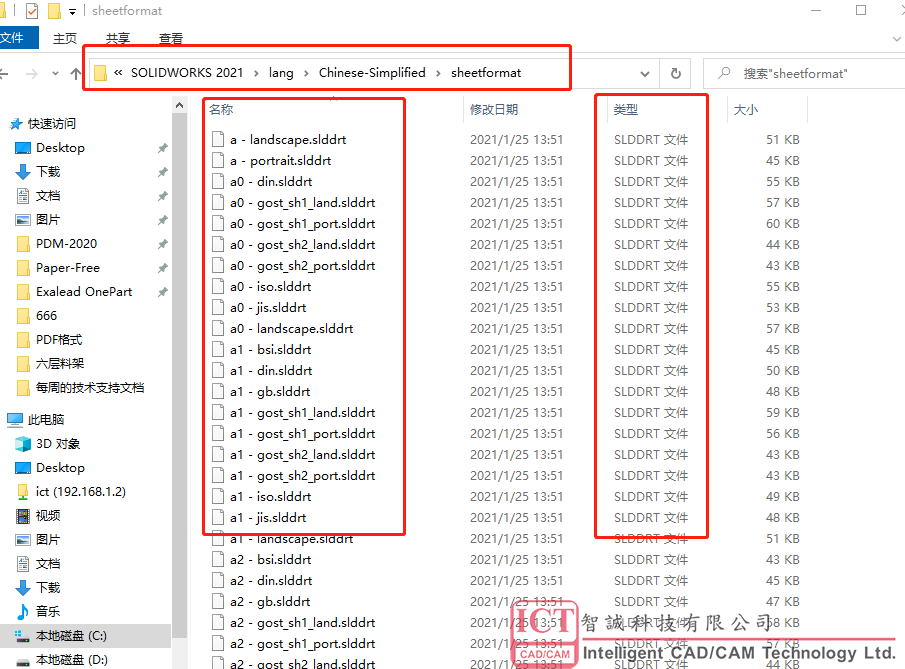Expand the address bar history dropdown
Image resolution: width=905 pixels, height=669 pixels.
[645, 74]
